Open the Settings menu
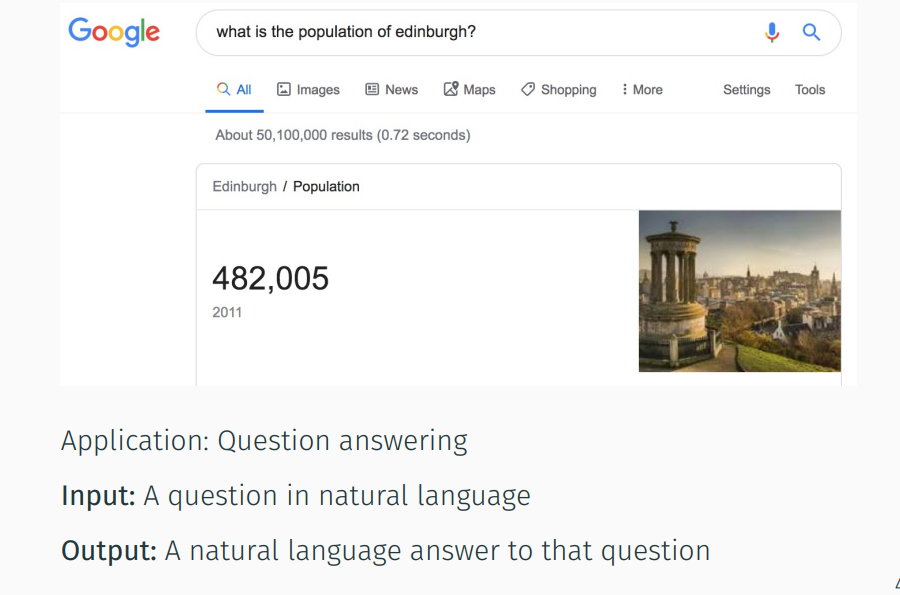Viewport: 900px width, 595px height. (746, 90)
